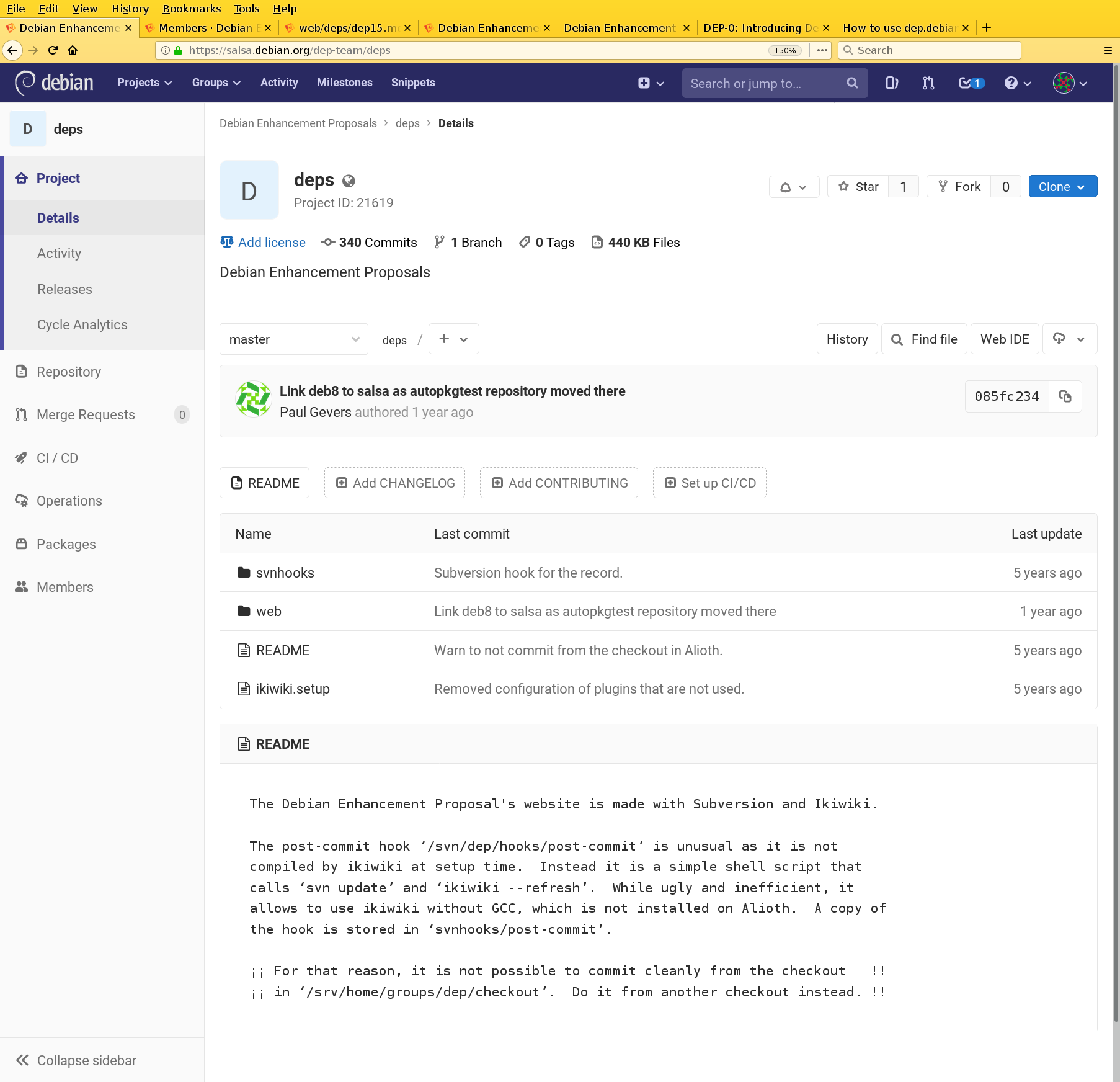Click the add file plus dropdown
Image resolution: width=1120 pixels, height=1082 pixels.
453,339
